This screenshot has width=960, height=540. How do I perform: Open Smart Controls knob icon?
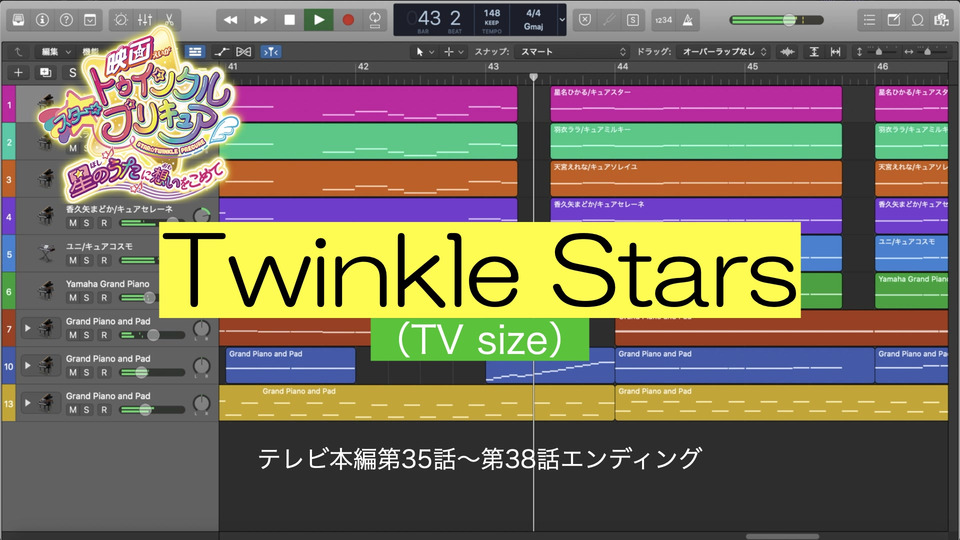click(x=121, y=20)
